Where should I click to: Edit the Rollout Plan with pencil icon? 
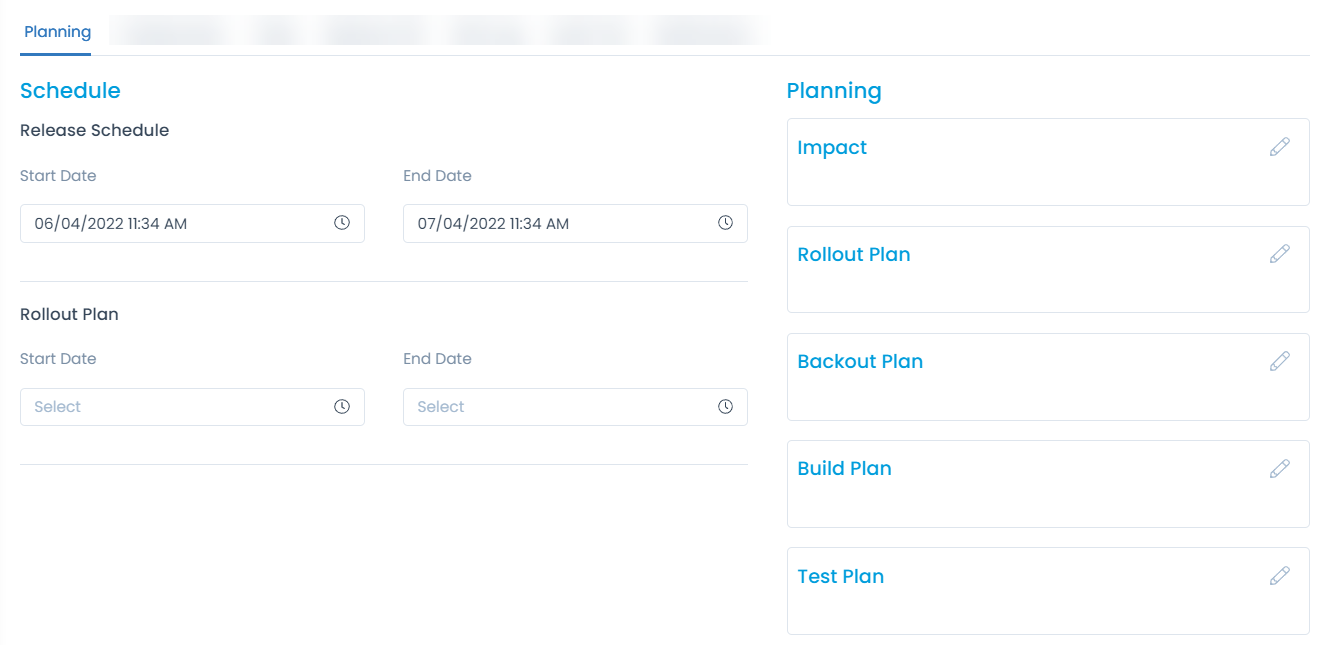coord(1279,254)
